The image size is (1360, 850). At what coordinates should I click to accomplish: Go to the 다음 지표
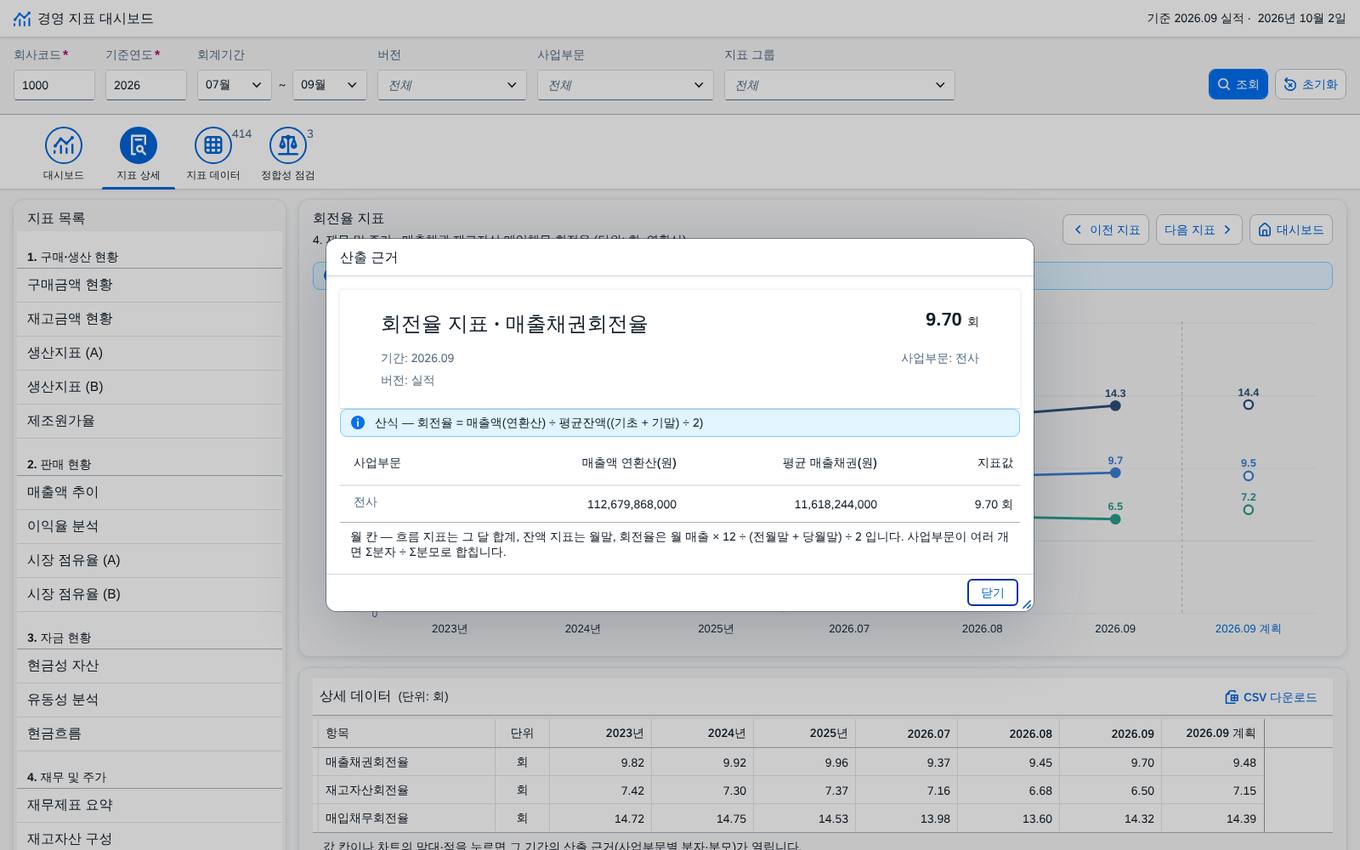pos(1199,230)
